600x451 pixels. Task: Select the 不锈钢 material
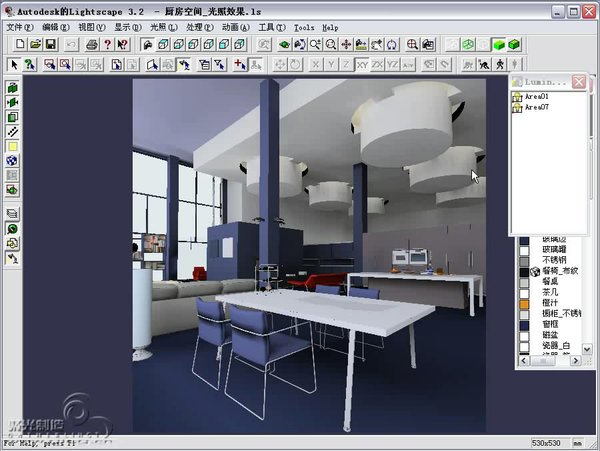554,260
